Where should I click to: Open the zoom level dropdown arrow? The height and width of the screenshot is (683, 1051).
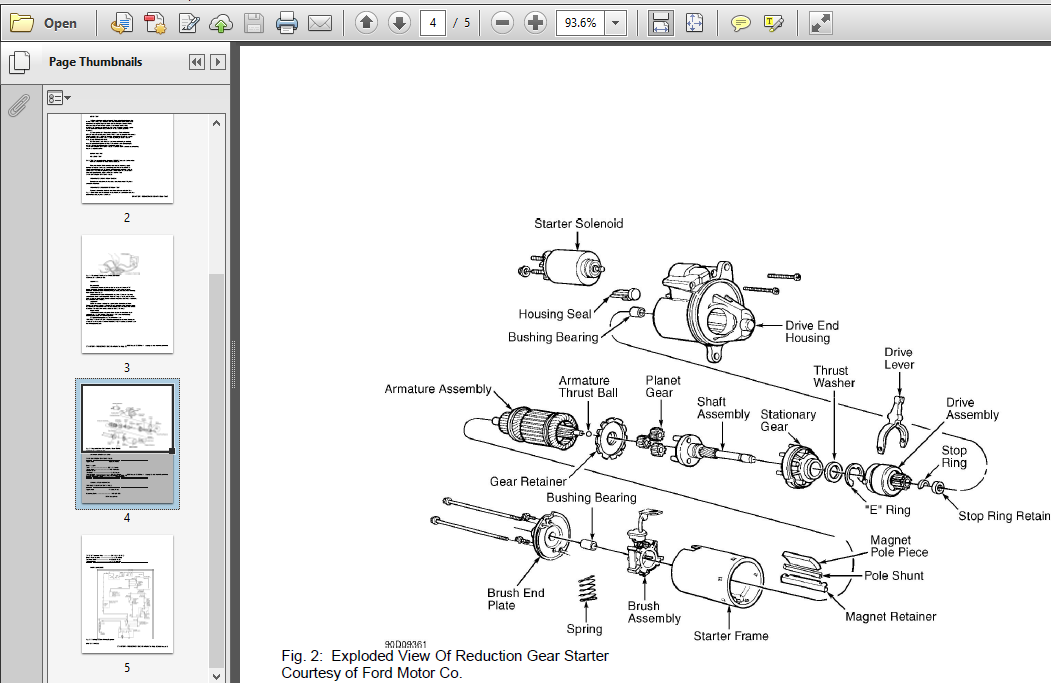[x=615, y=23]
